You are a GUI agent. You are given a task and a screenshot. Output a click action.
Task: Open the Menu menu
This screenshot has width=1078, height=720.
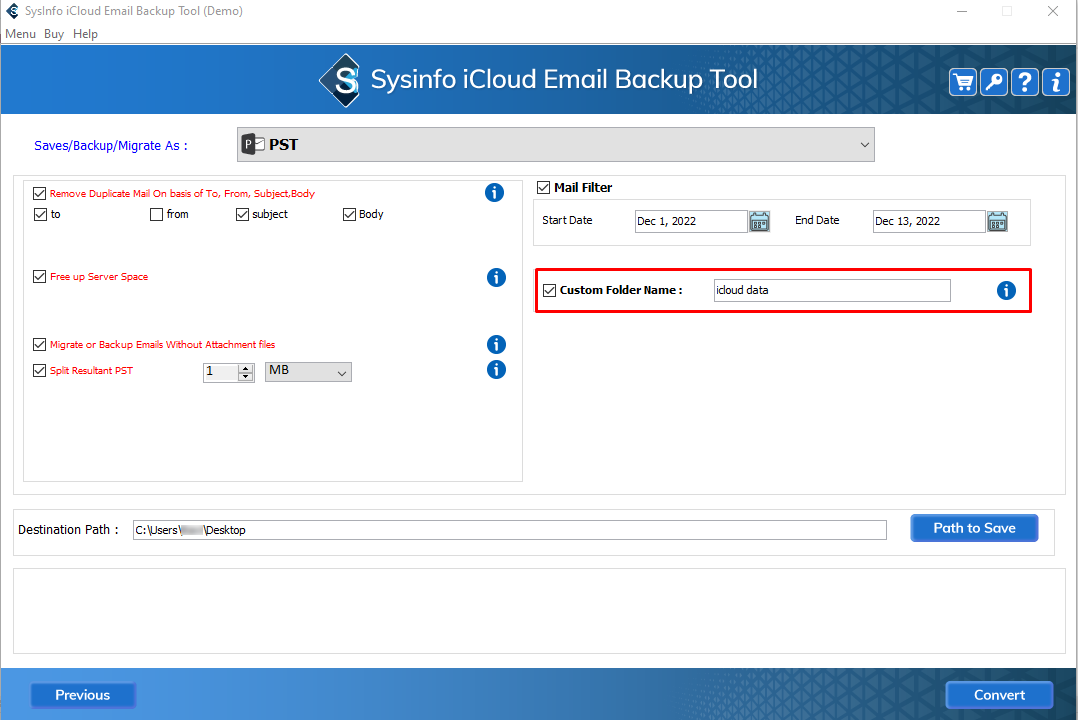point(20,34)
